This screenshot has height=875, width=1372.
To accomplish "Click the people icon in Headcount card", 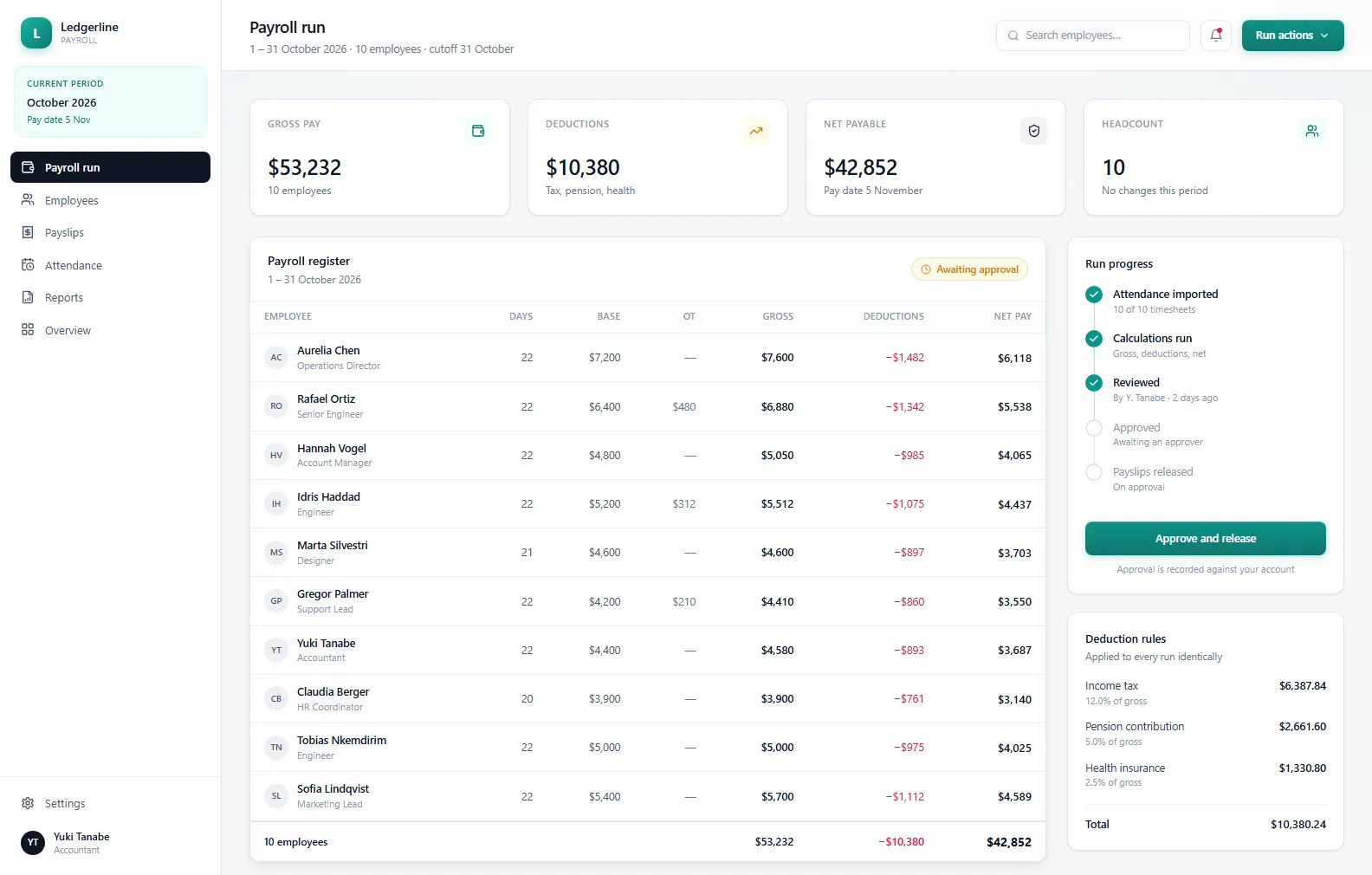I will click(x=1312, y=131).
